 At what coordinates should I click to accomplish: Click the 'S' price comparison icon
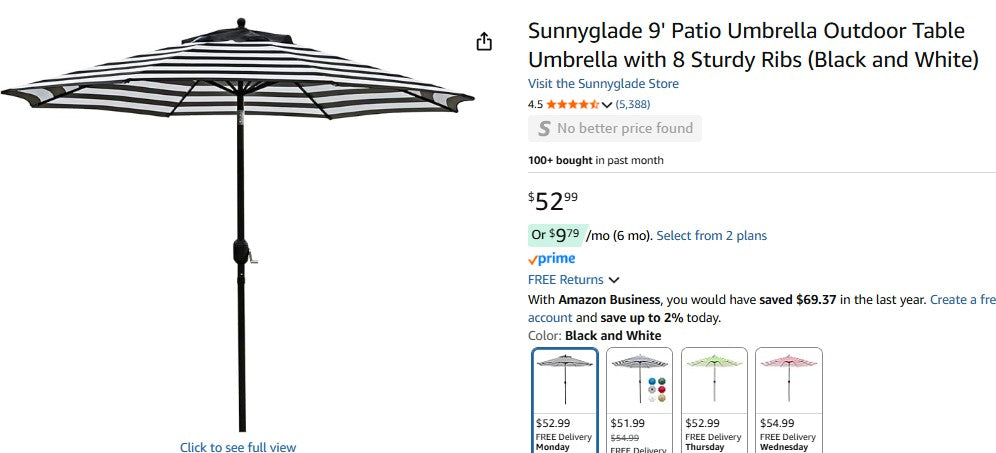pyautogui.click(x=544, y=128)
